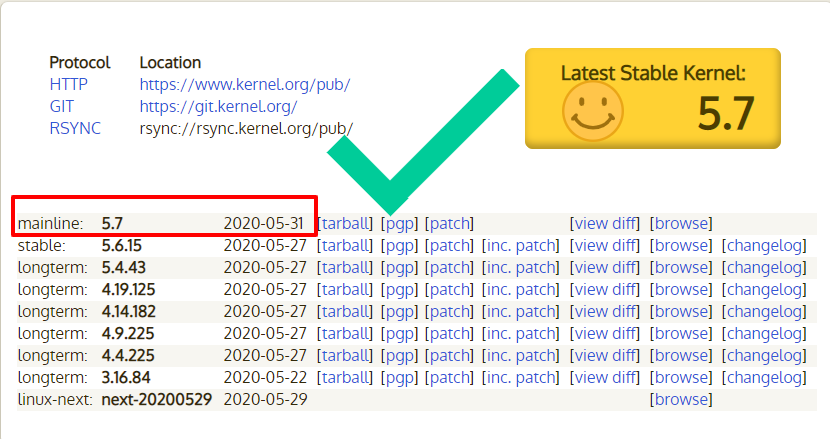The width and height of the screenshot is (830, 439).
Task: Select the 4.19.125 version number
Action: pos(129,290)
